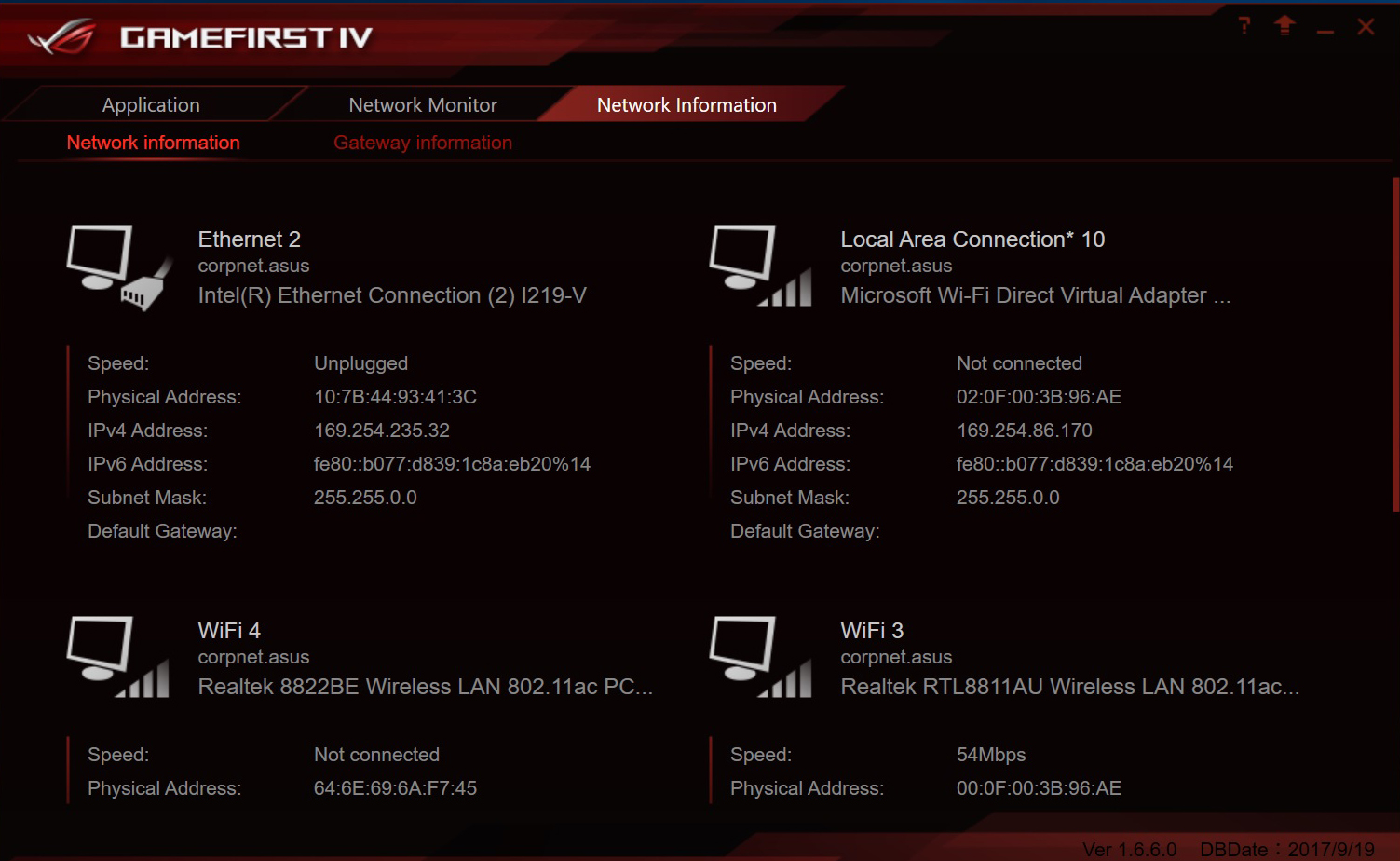Select the Network Information main tab
Screen dimensions: 1400x861
coord(686,105)
